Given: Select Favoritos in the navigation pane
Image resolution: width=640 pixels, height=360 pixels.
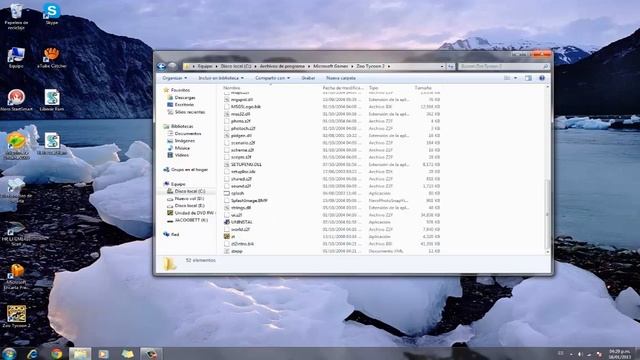Looking at the screenshot, I should pos(180,90).
